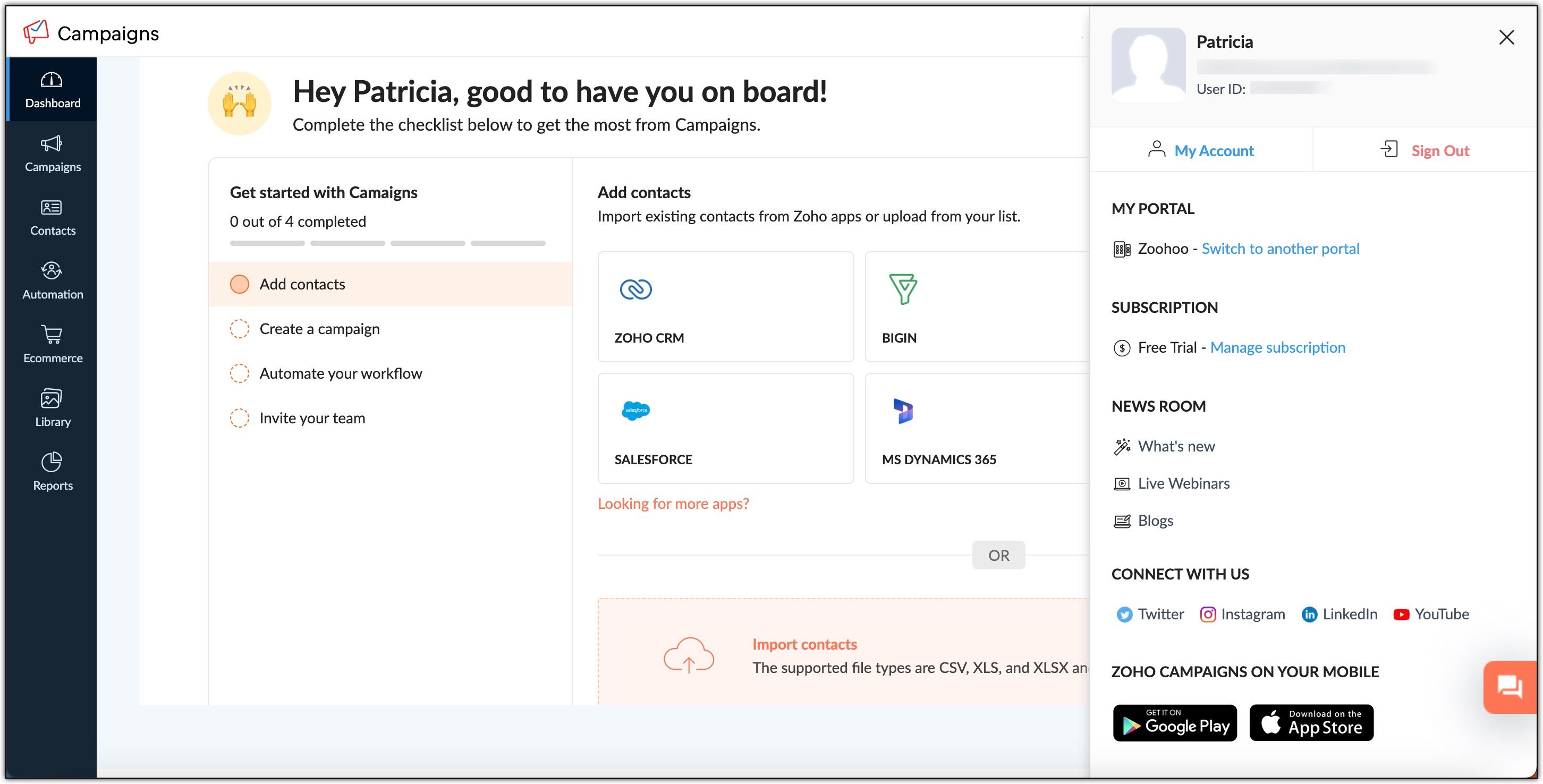
Task: Open Ecommerce cart in sidebar
Action: point(52,345)
